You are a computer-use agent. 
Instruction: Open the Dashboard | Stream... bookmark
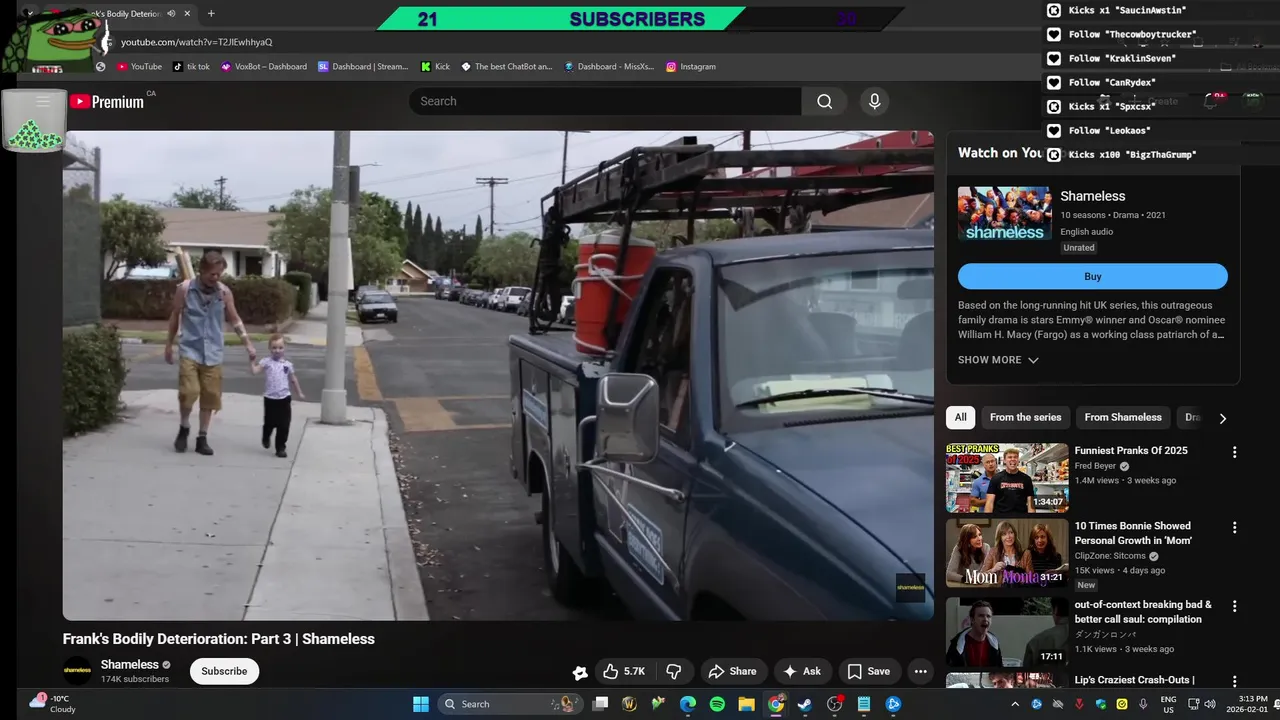363,66
